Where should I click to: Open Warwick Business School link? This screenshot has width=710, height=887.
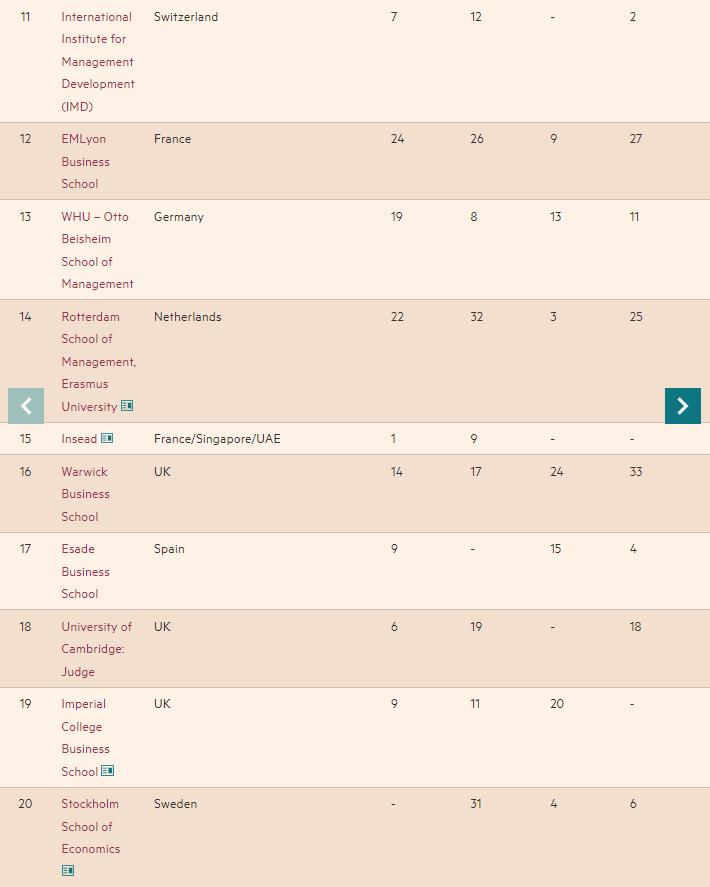pyautogui.click(x=85, y=494)
